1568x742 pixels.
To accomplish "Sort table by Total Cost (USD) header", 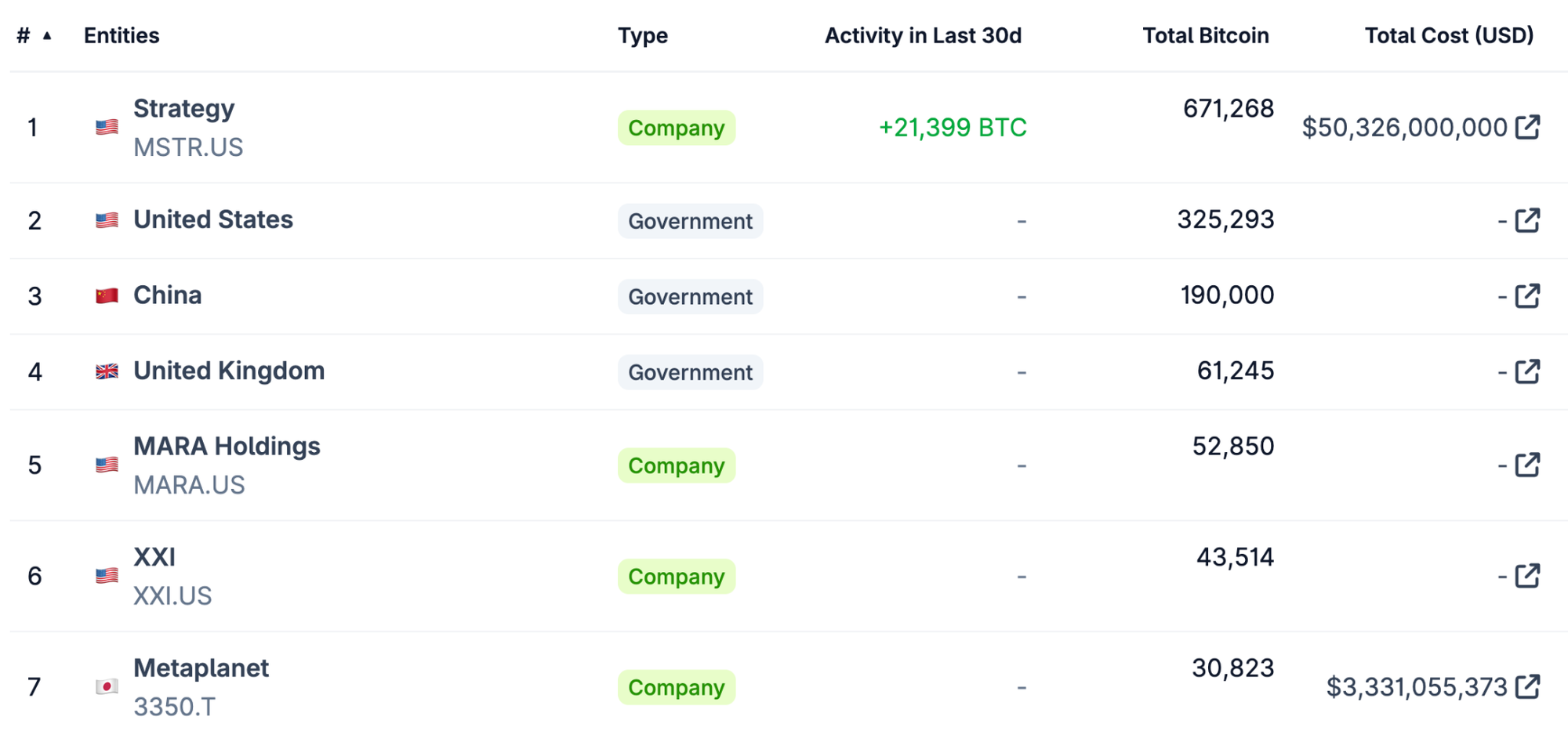I will click(x=1449, y=35).
